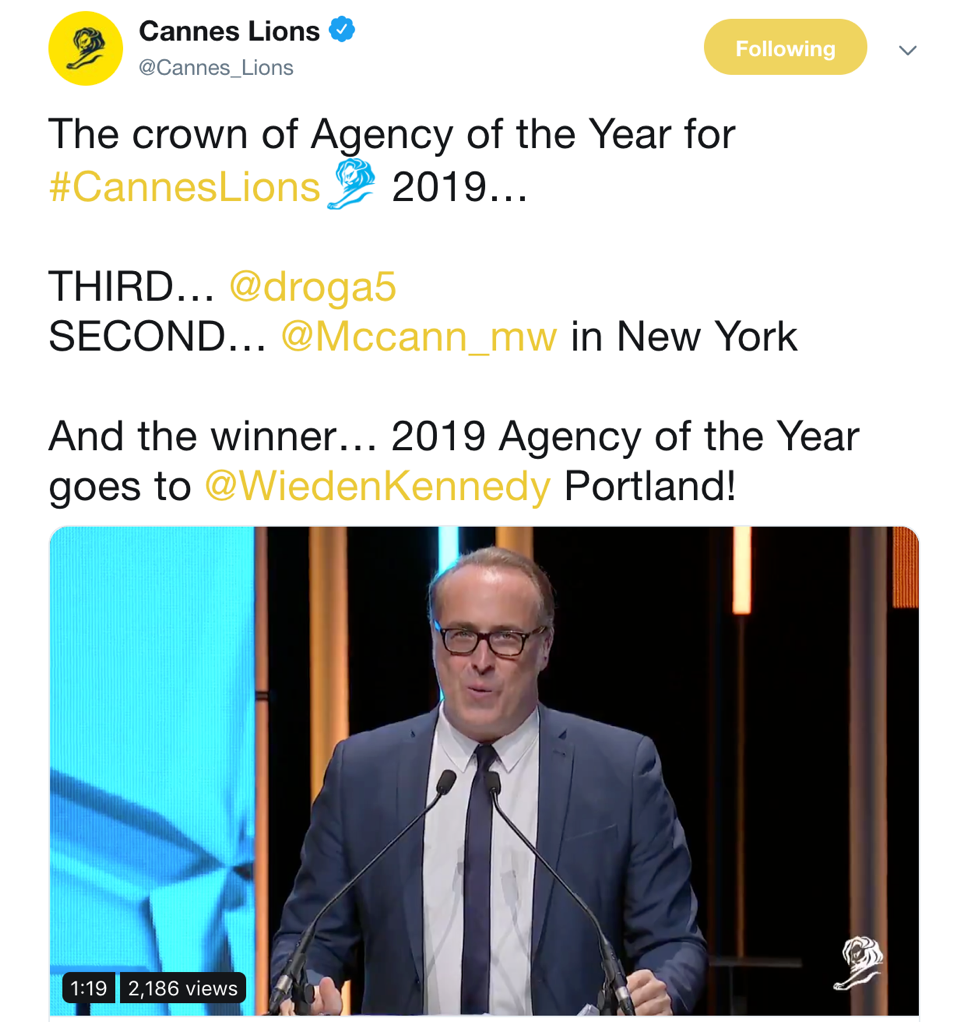Open the @Mccann_mw profile mention
Screen dimensions: 975x1022
click(x=418, y=337)
